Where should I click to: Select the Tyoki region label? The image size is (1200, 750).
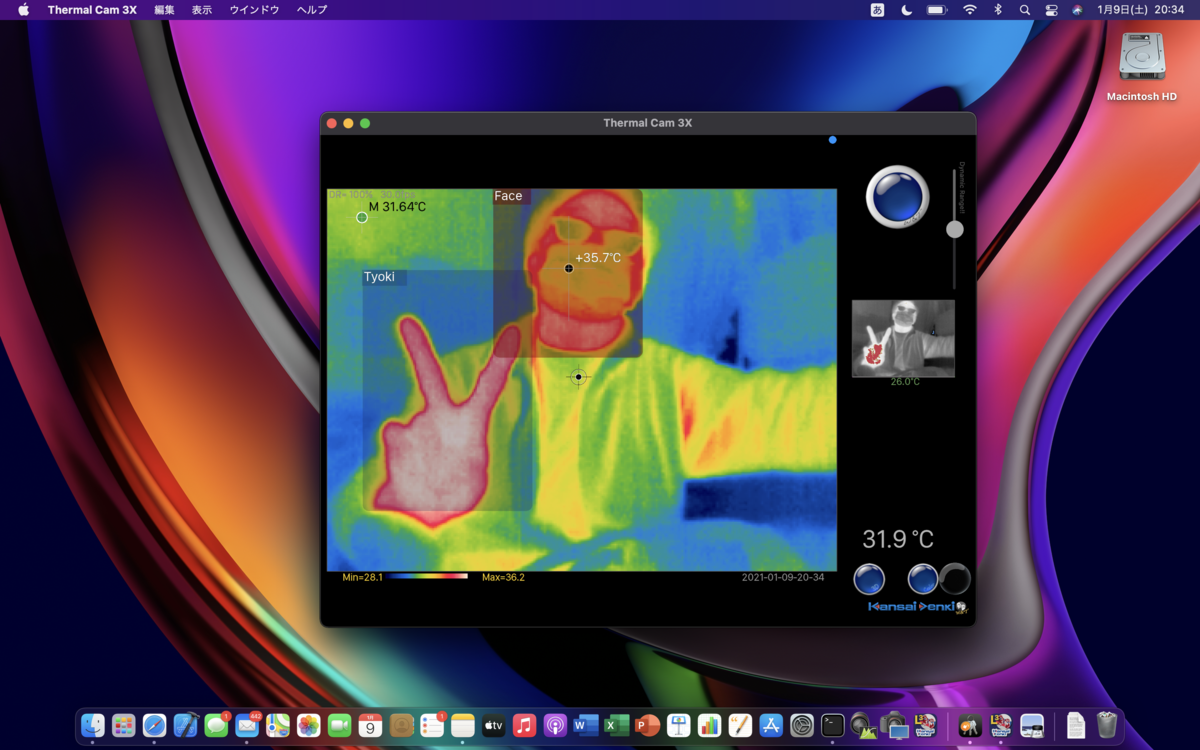click(379, 277)
